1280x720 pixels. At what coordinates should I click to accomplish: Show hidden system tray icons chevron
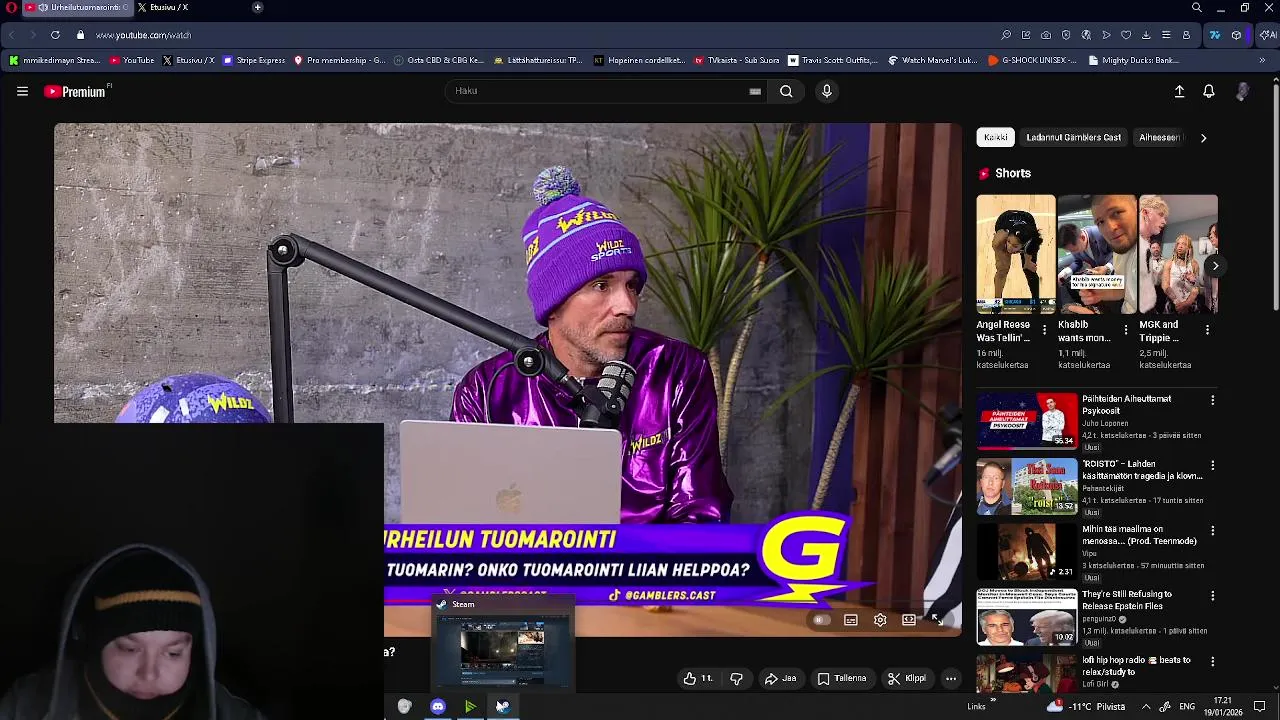(x=1146, y=706)
